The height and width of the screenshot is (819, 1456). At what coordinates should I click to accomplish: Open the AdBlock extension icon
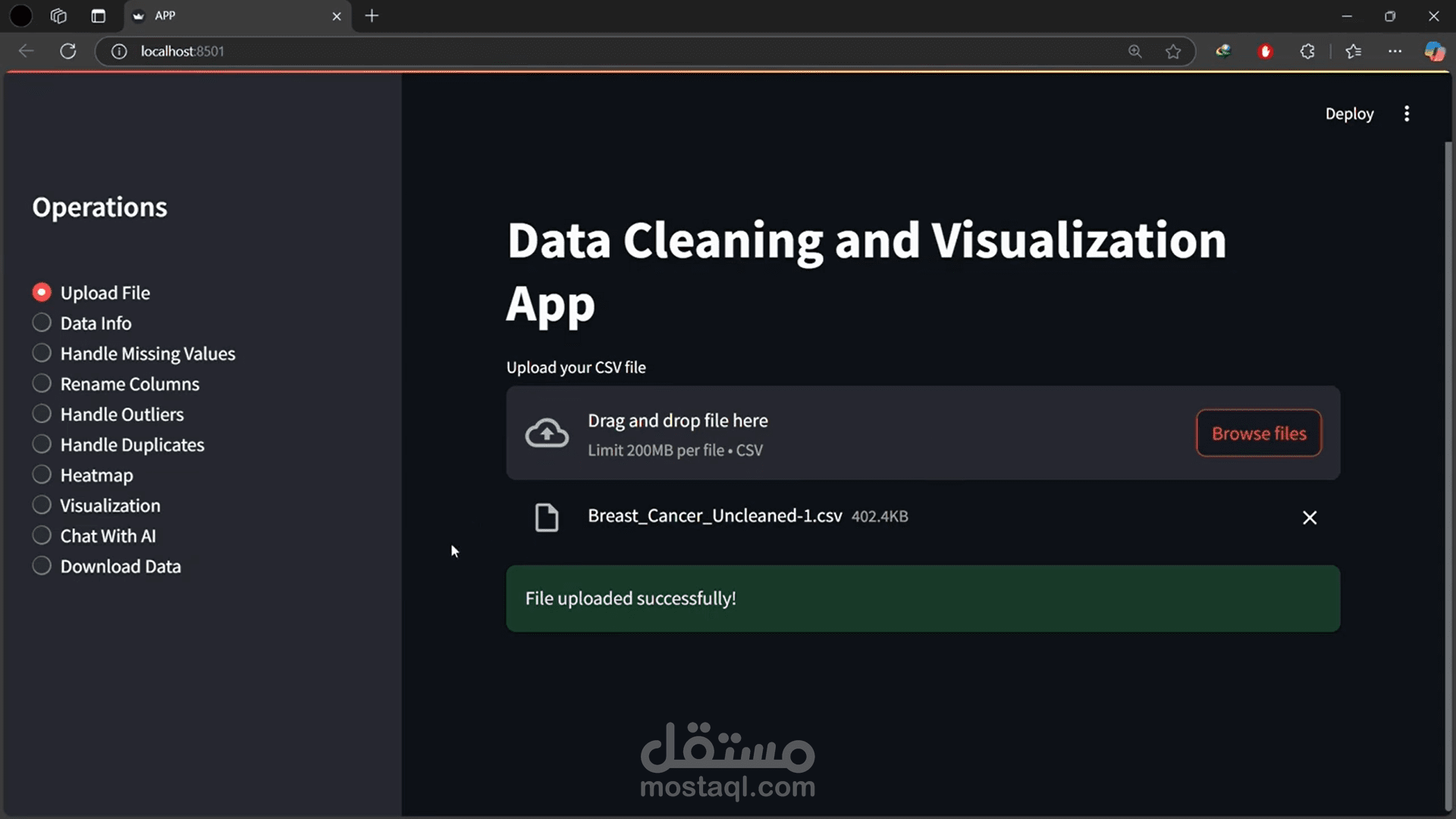(x=1266, y=51)
